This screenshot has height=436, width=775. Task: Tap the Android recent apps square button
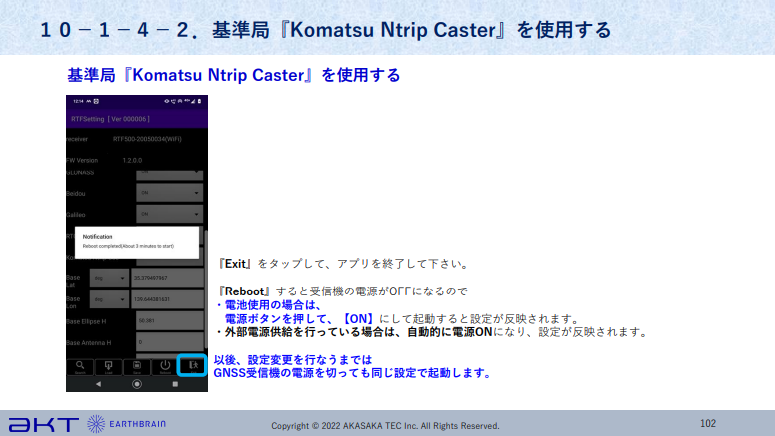click(x=175, y=384)
